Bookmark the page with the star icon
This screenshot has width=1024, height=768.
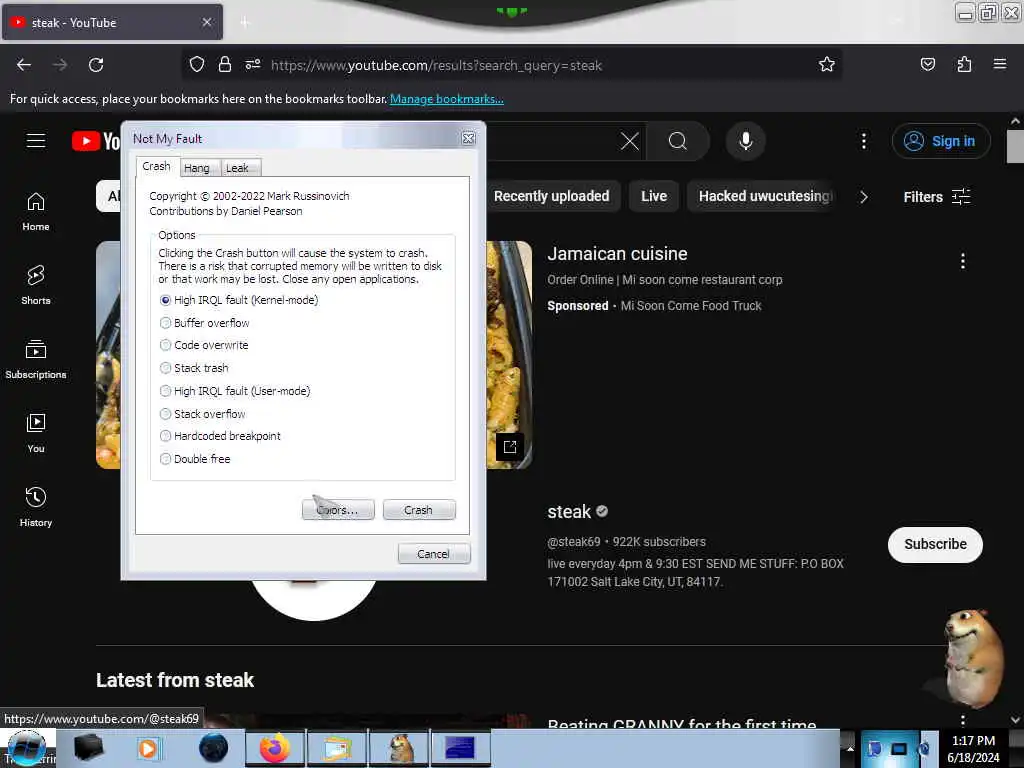pos(827,65)
